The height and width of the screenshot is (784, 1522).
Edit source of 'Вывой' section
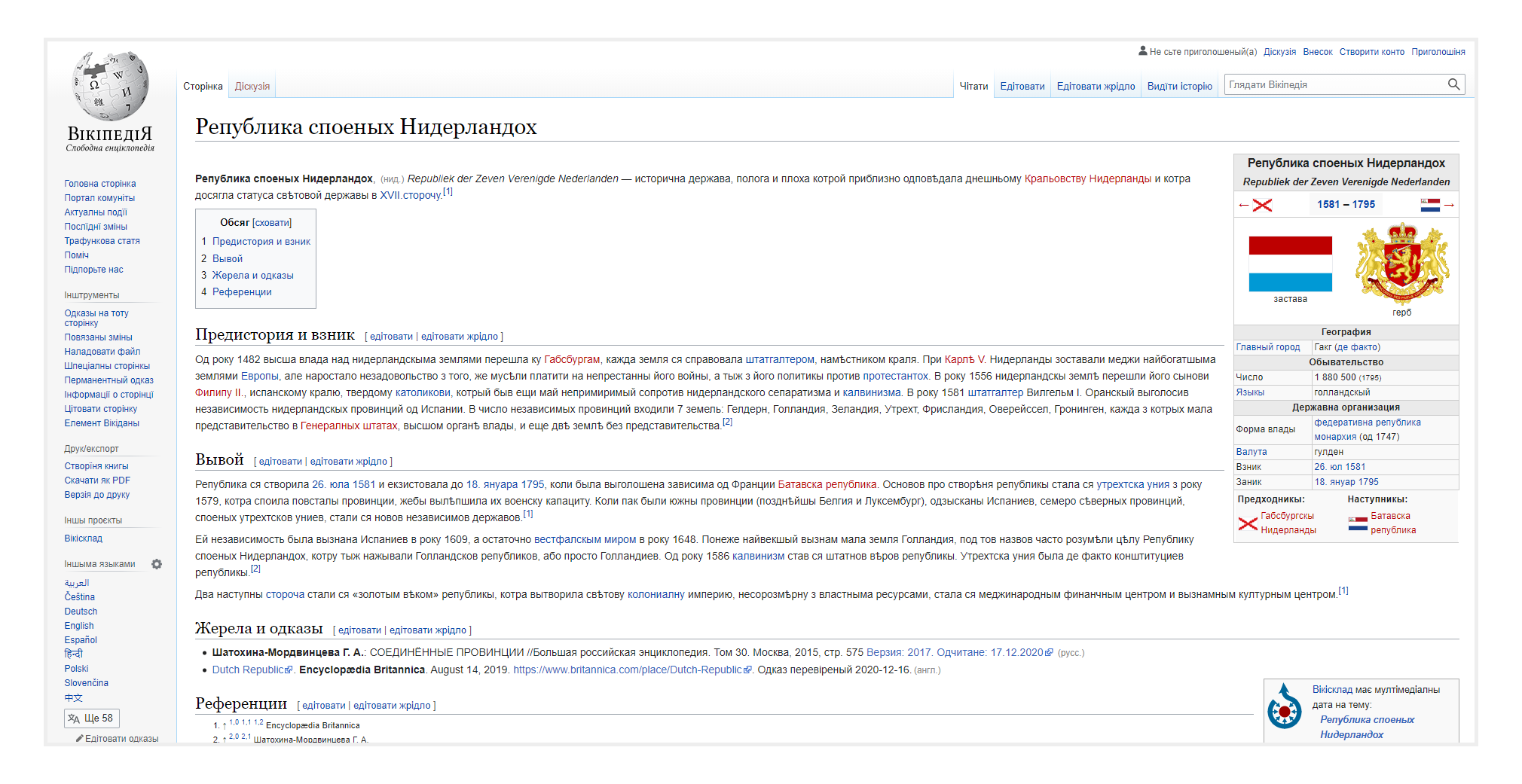pyautogui.click(x=349, y=462)
